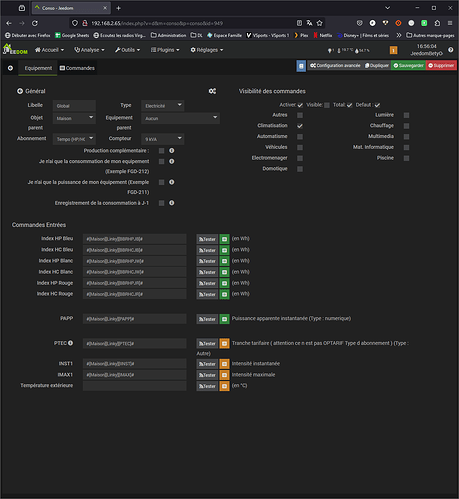Image resolution: width=459 pixels, height=499 pixels.
Task: Click the blue document icon button
Action: [301, 66]
